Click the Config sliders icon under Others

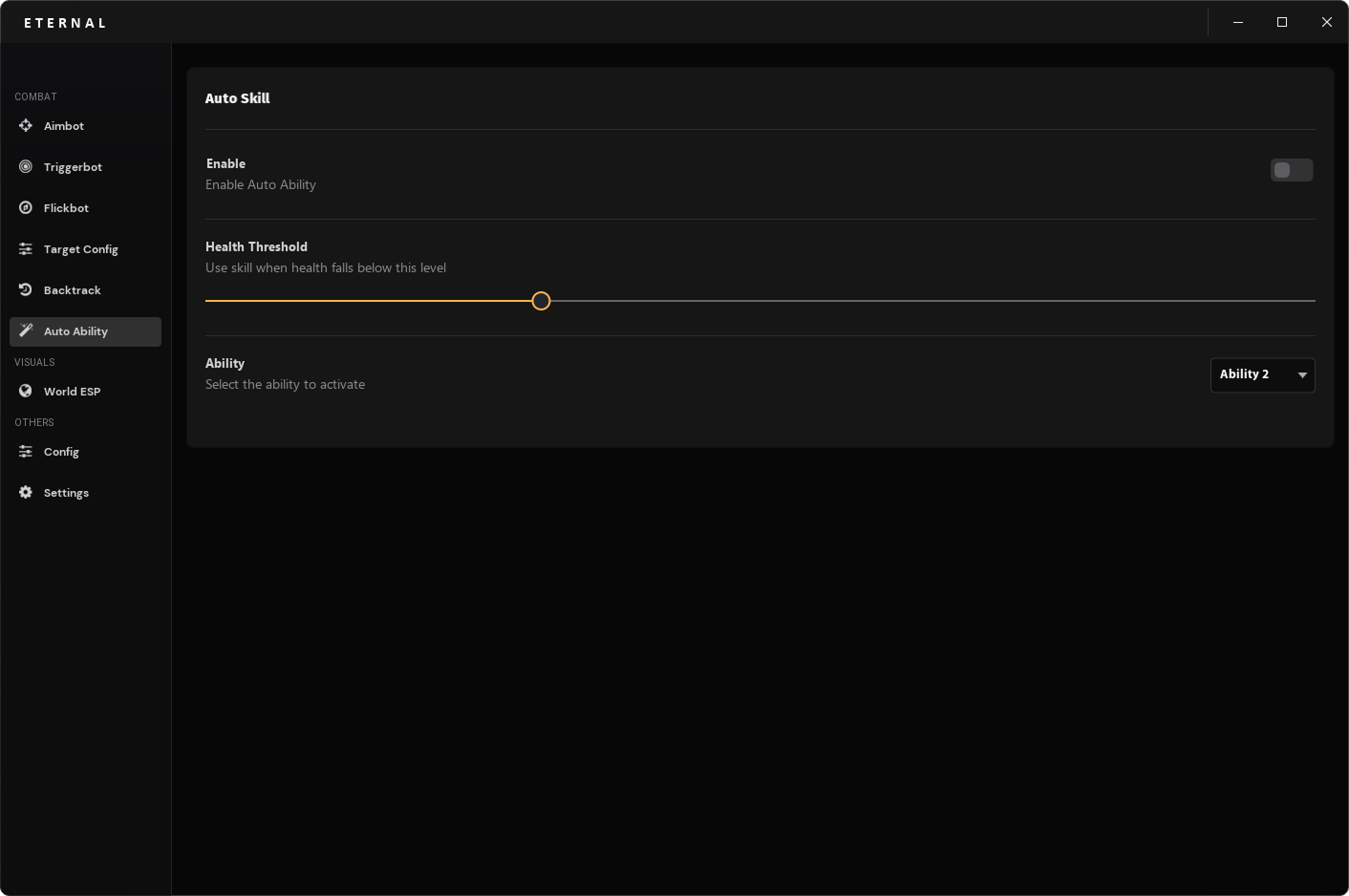click(26, 452)
